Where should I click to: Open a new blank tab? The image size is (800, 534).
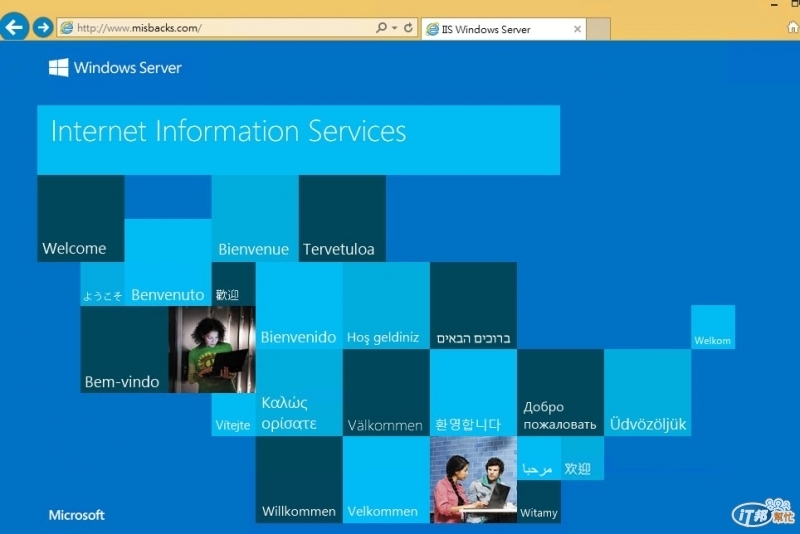598,29
